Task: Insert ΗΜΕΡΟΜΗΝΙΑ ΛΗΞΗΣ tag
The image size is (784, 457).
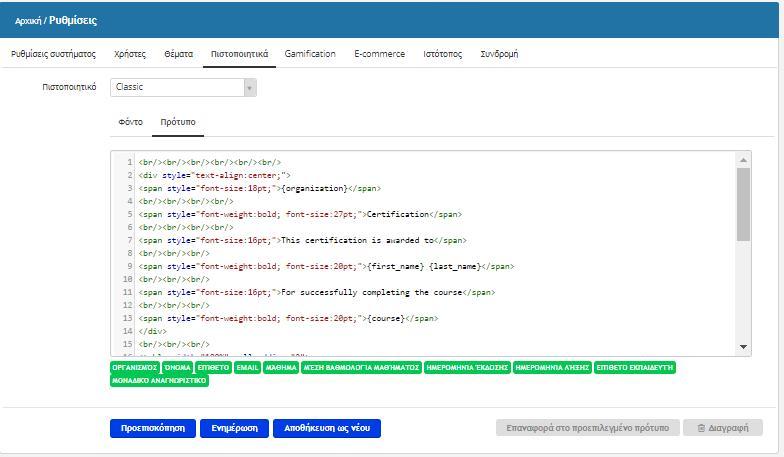Action: (552, 368)
